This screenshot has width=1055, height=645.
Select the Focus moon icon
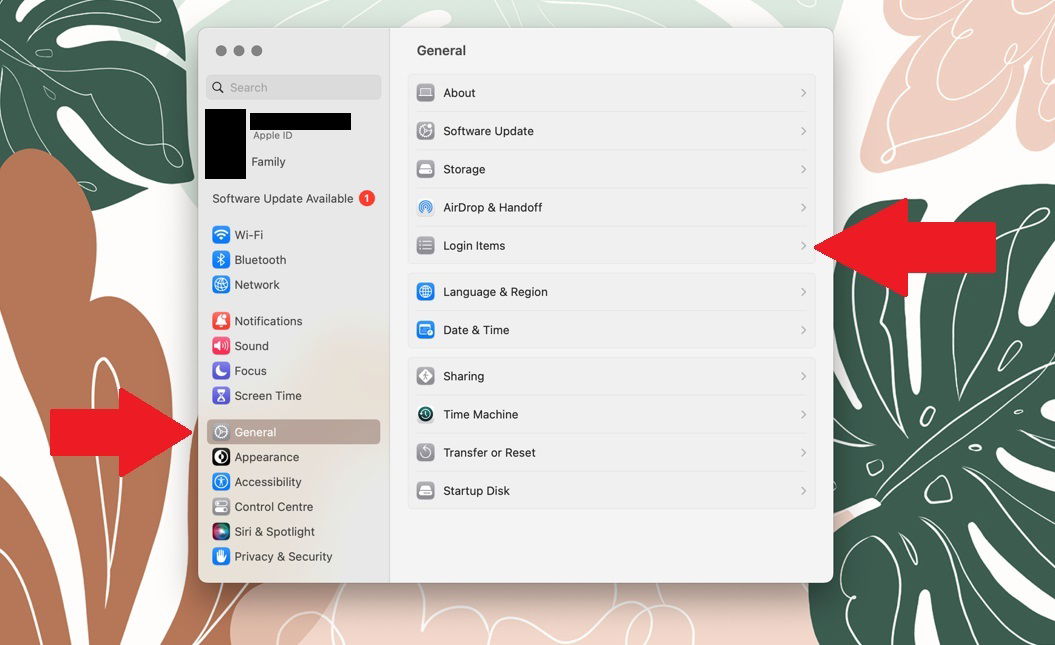click(x=221, y=370)
